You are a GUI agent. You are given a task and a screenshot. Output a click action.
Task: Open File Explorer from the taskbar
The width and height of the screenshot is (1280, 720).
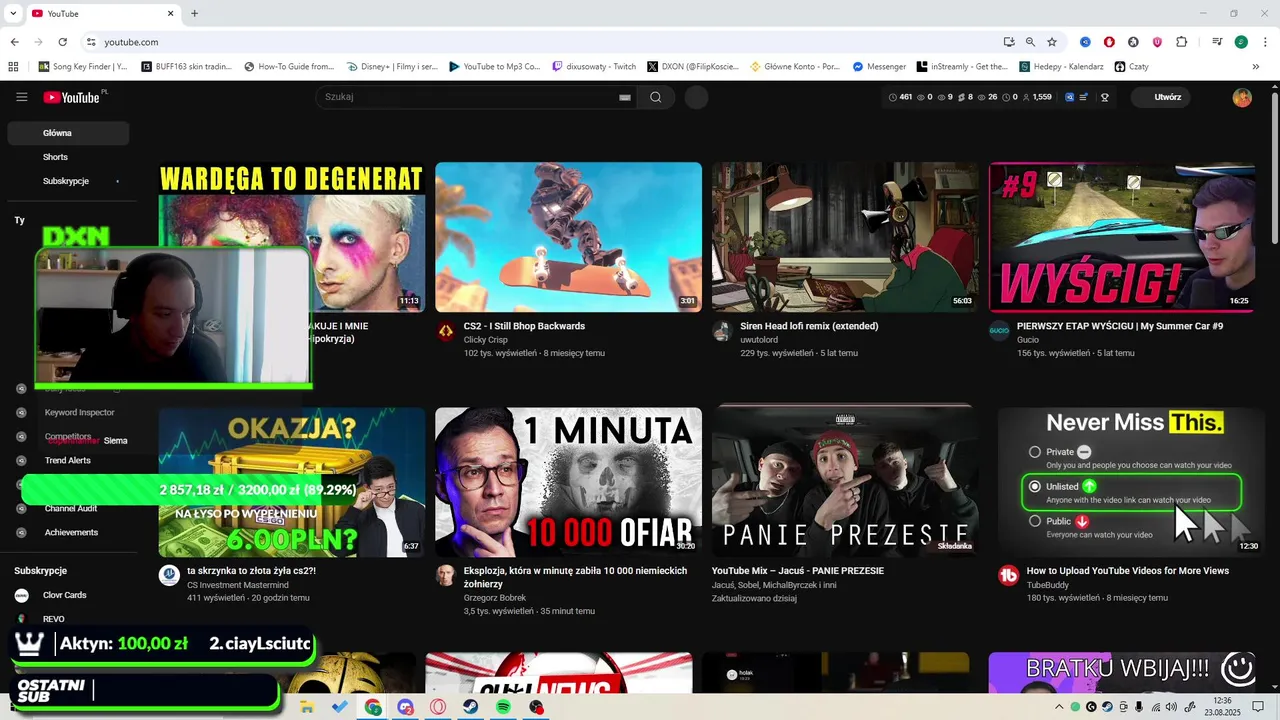(x=307, y=707)
